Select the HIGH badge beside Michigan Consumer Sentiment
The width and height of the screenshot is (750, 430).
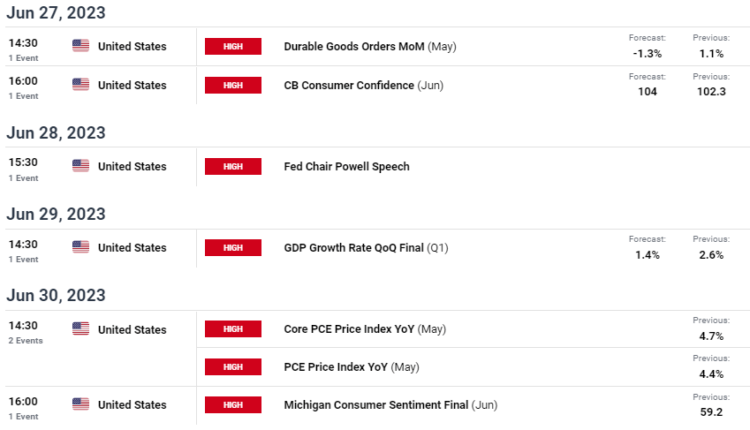click(x=233, y=405)
